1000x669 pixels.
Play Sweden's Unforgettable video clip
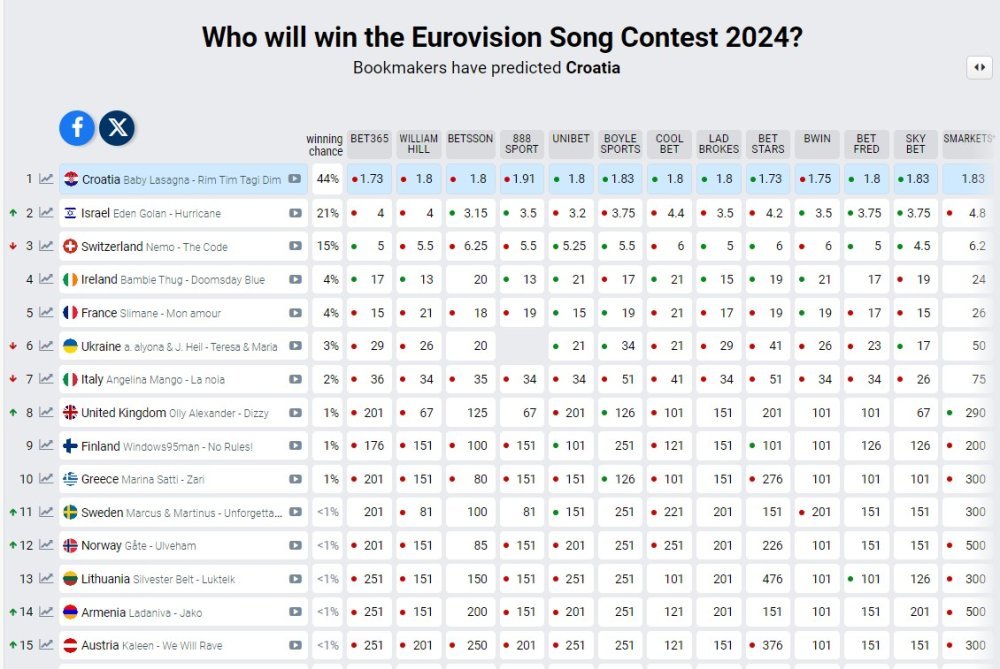tap(295, 512)
